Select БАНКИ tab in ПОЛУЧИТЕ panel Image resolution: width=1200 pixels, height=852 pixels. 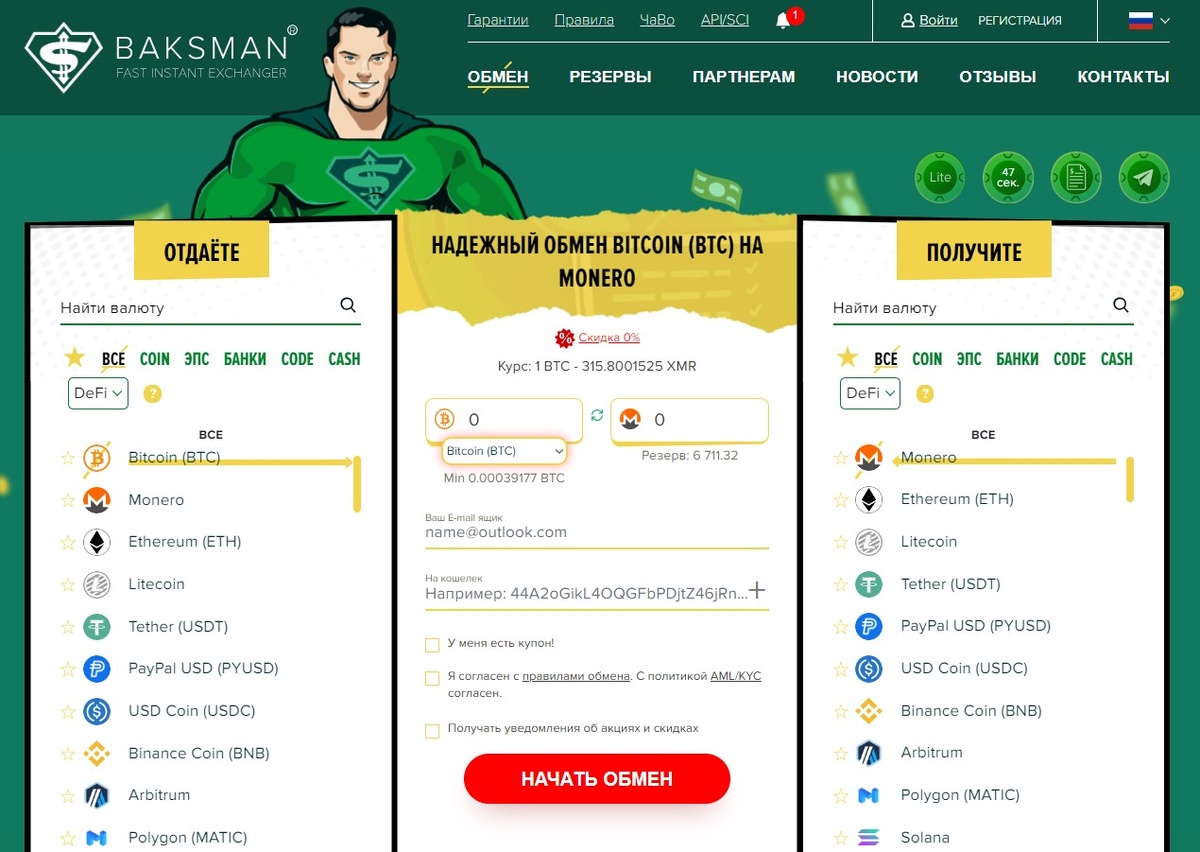tap(1017, 359)
